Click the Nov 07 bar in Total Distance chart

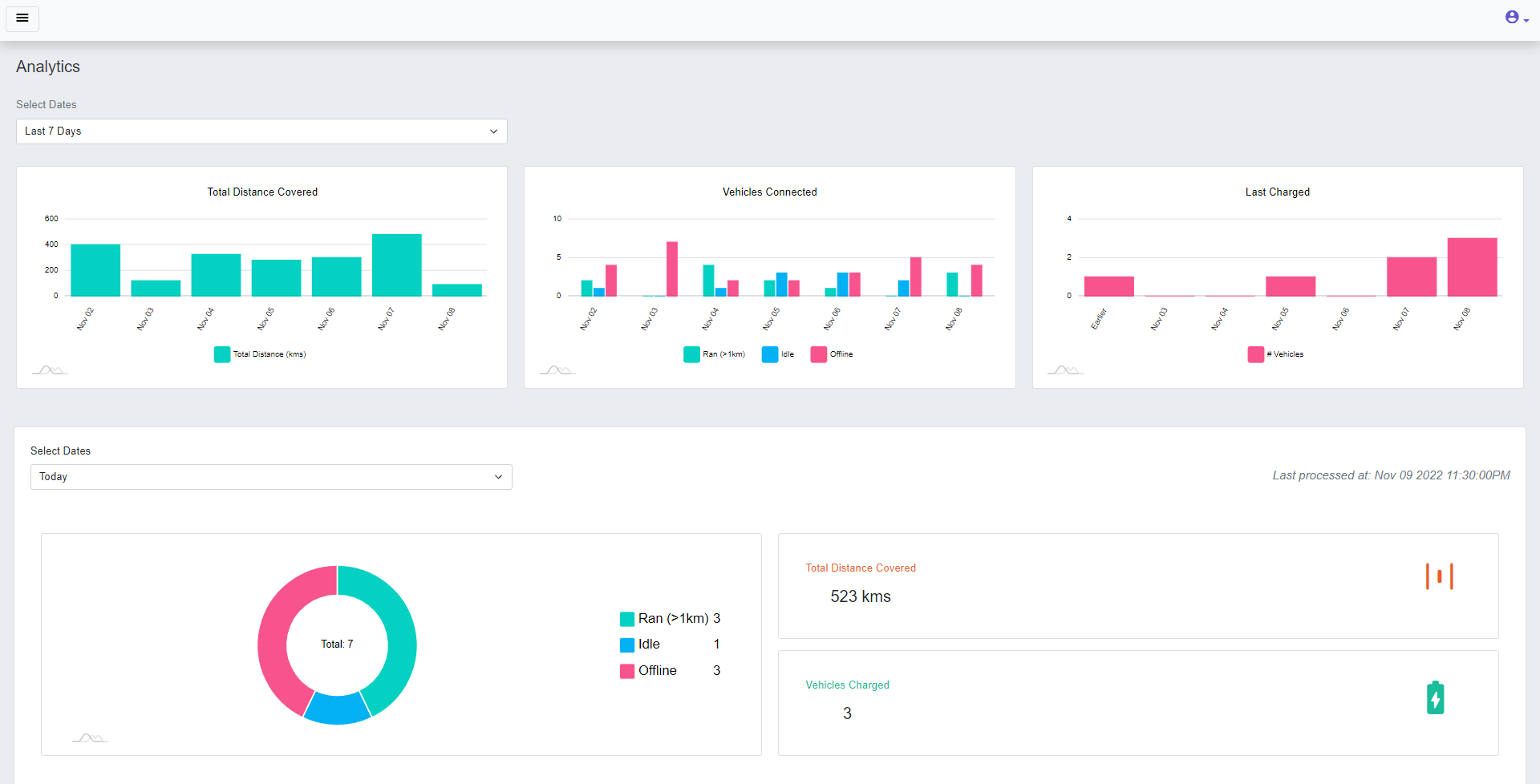[396, 265]
